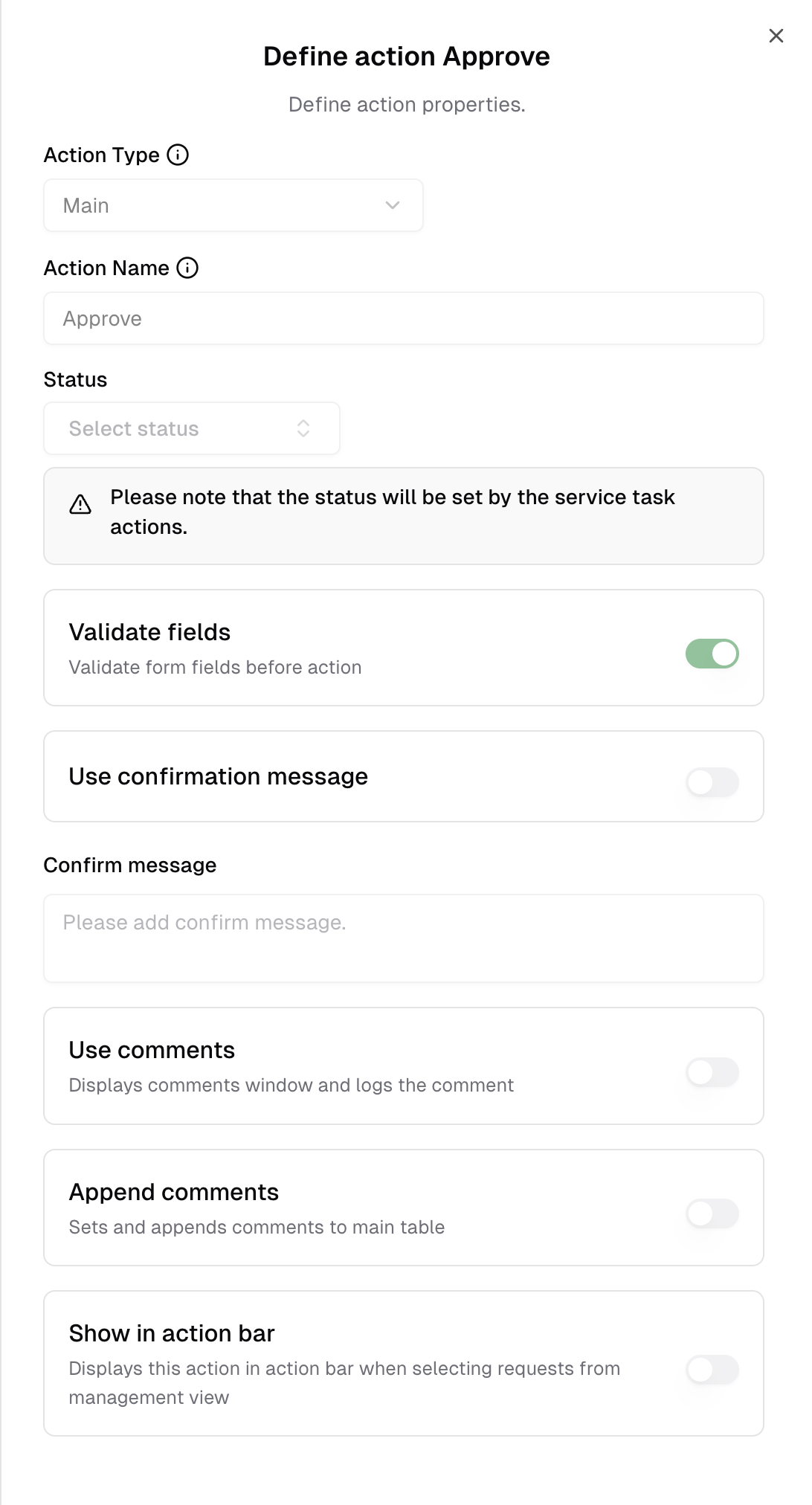
Task: Click the Status field label
Action: click(75, 379)
